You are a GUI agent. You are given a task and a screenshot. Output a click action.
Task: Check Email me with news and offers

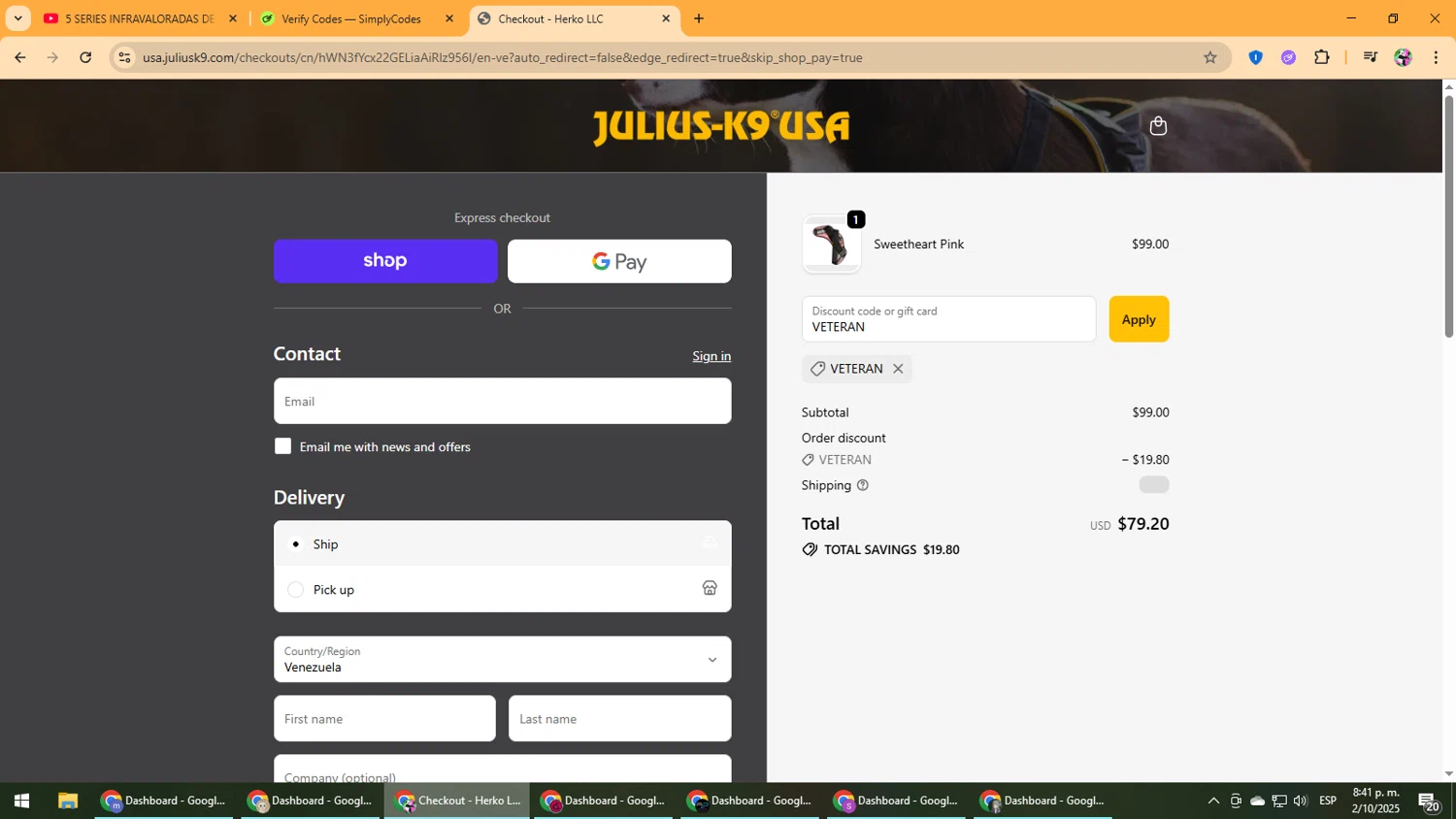tap(282, 446)
